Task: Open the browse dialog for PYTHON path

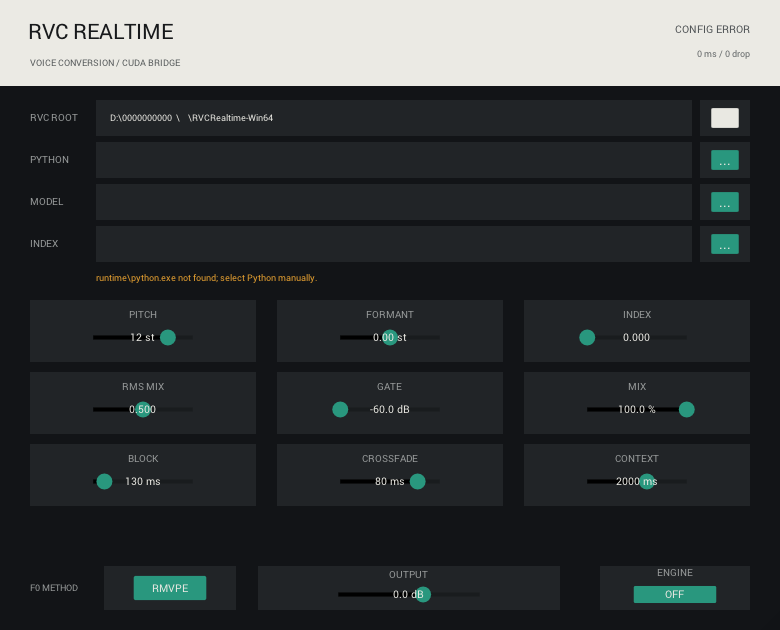Action: [725, 160]
